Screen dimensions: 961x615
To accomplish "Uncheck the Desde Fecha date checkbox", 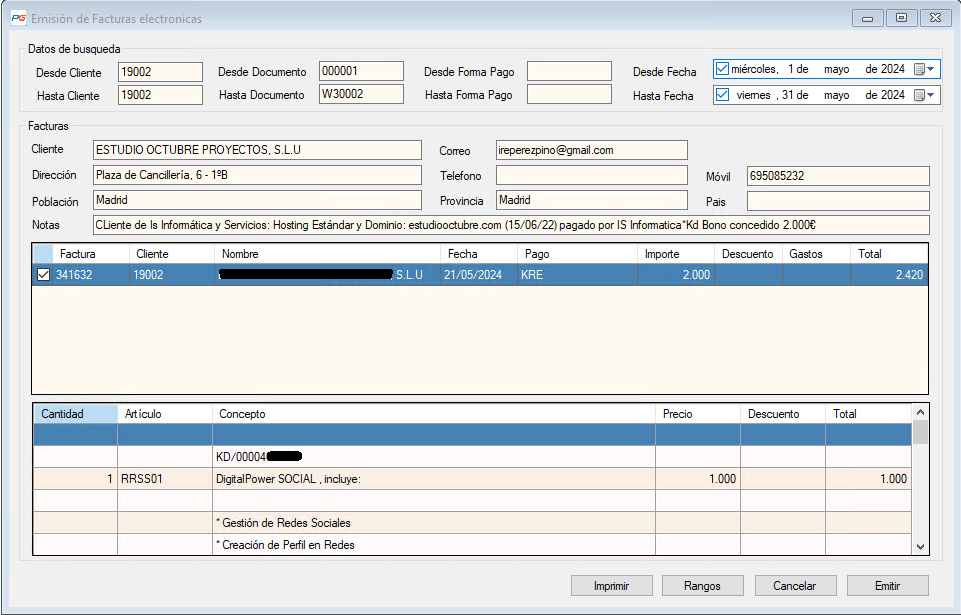I will click(723, 69).
